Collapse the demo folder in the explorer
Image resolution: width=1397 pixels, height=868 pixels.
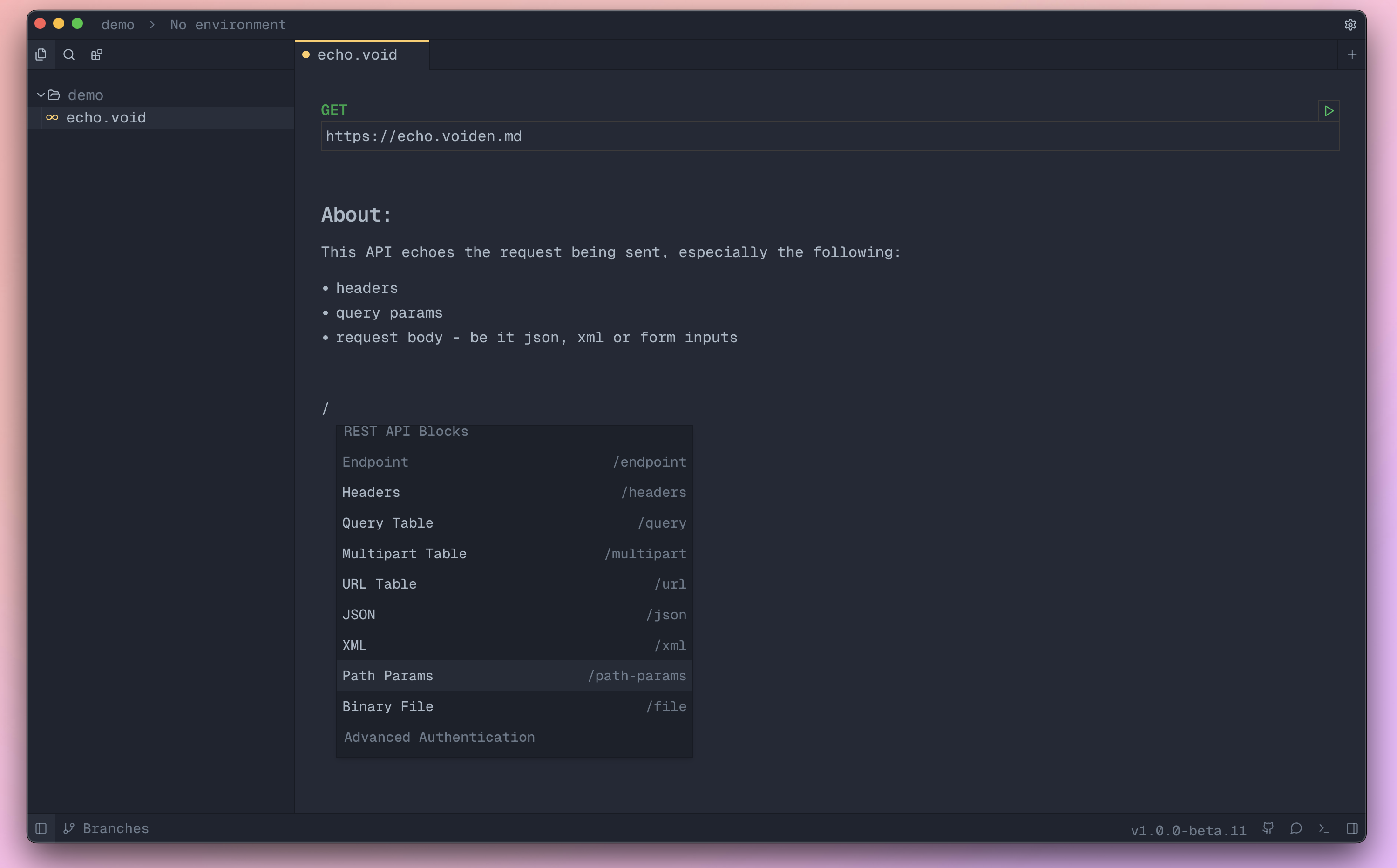click(x=41, y=95)
